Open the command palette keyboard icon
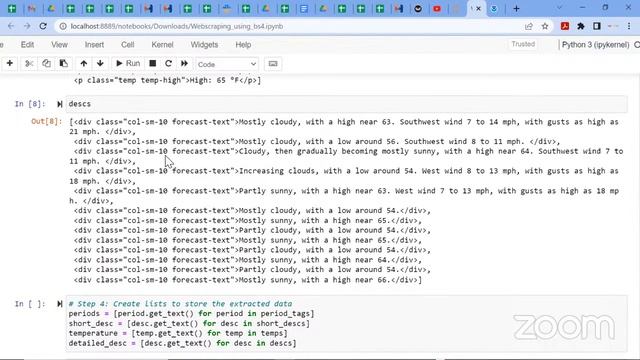Screen dimensions: 640x360 click(x=273, y=64)
